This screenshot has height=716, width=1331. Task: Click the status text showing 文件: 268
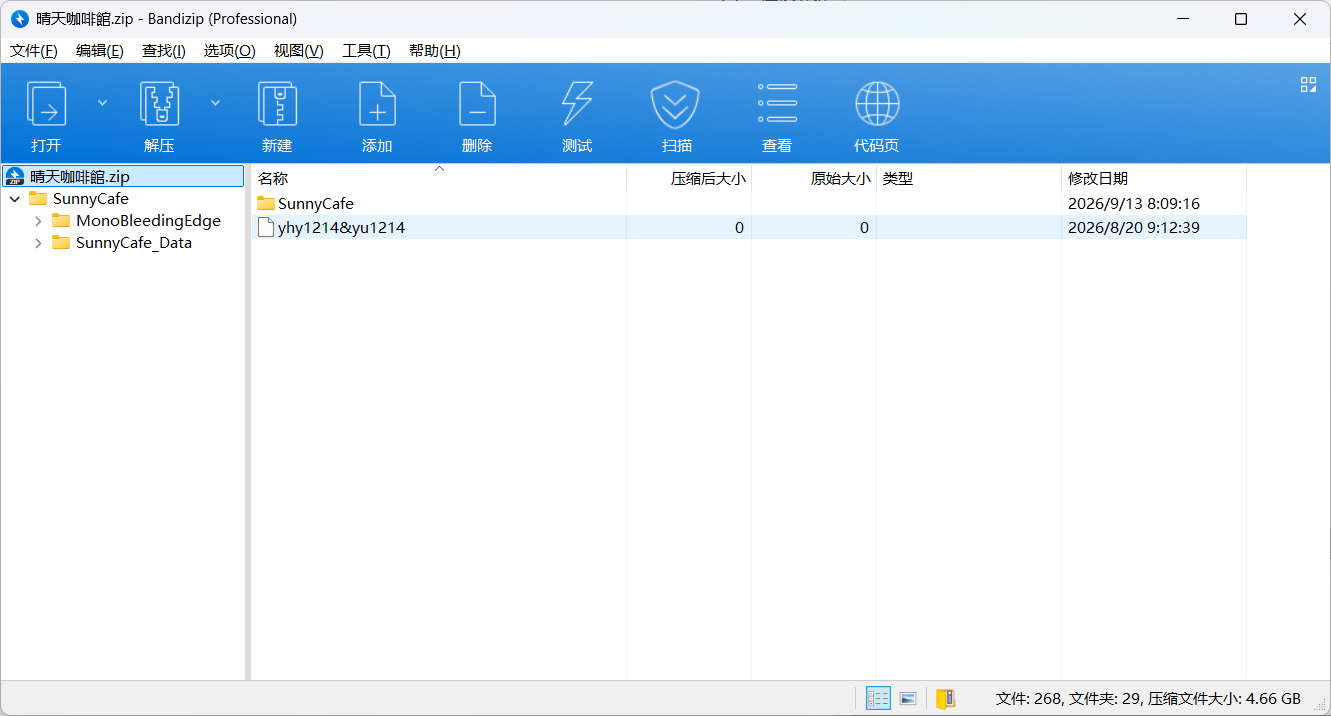[1029, 698]
